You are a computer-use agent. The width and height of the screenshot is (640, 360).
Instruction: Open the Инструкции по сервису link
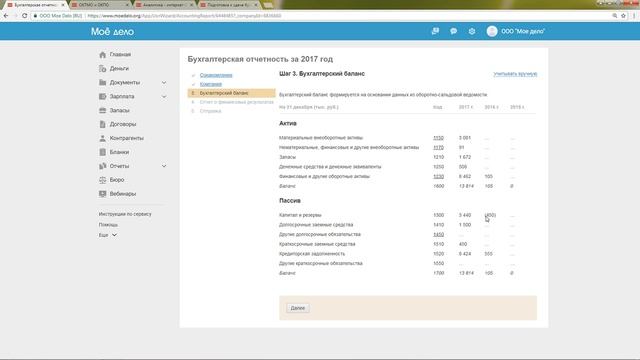(x=125, y=214)
